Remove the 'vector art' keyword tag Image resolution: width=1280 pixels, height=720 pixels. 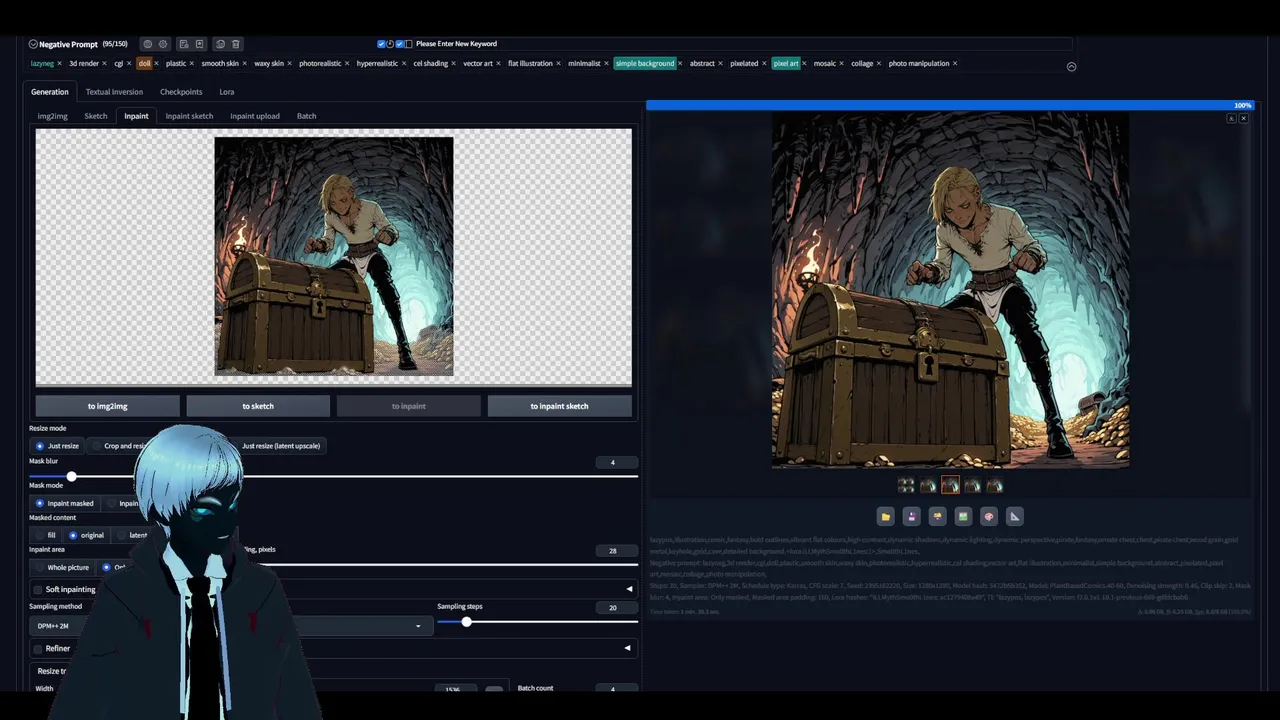tap(498, 63)
